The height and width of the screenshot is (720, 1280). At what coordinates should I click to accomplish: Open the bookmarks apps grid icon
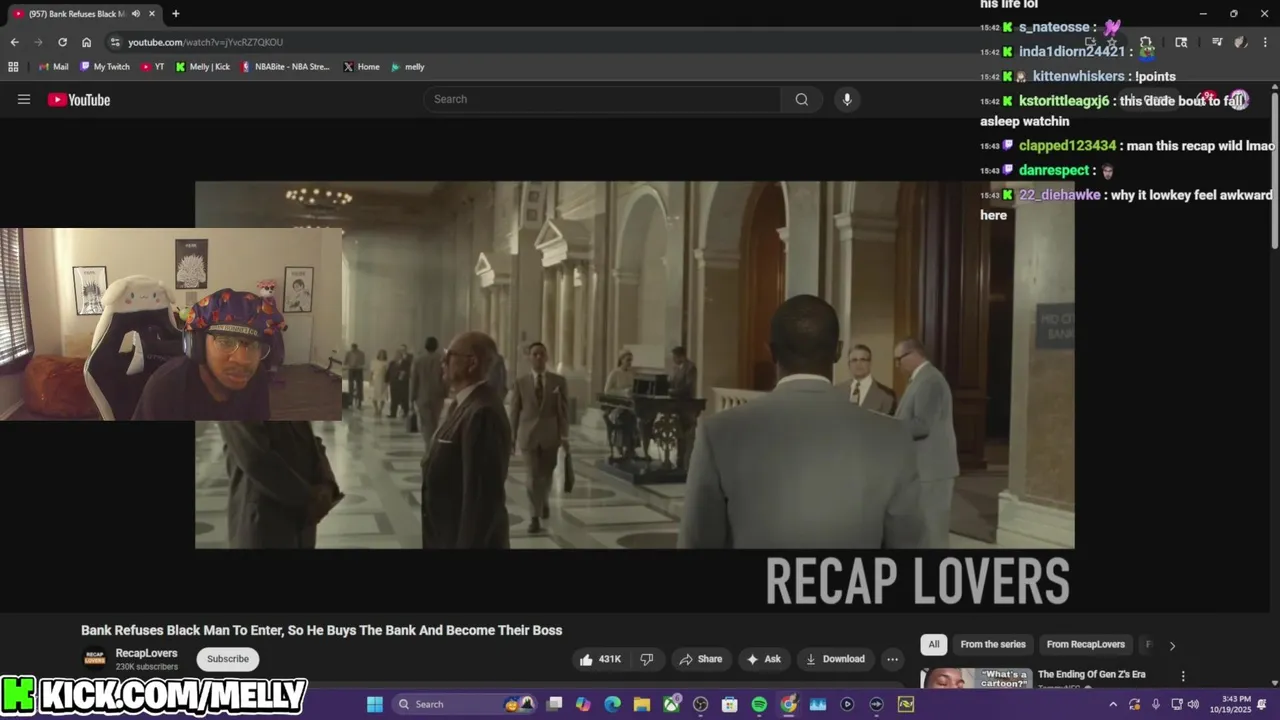13,67
